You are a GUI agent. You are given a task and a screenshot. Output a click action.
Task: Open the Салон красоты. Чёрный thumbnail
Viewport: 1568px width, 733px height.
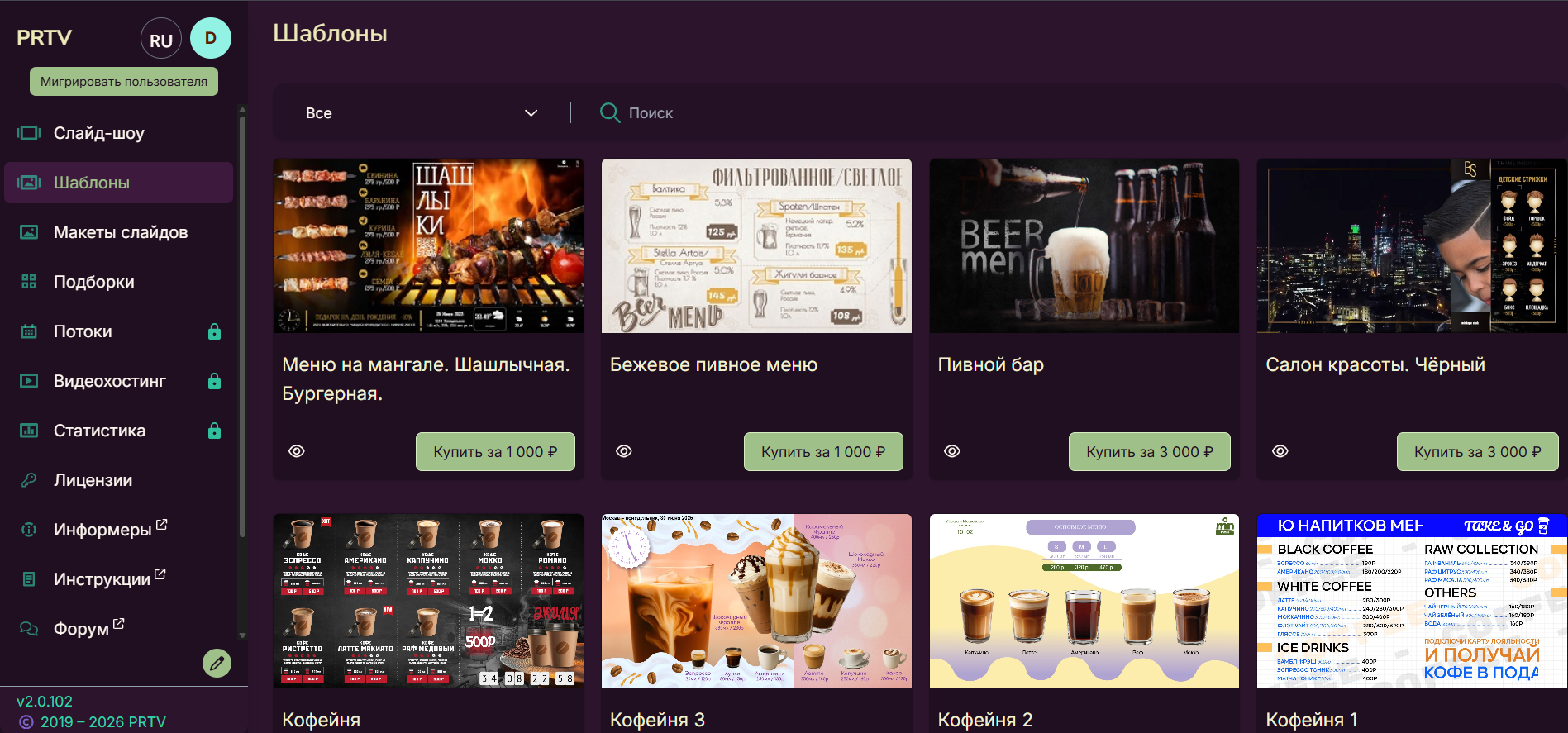[1412, 246]
